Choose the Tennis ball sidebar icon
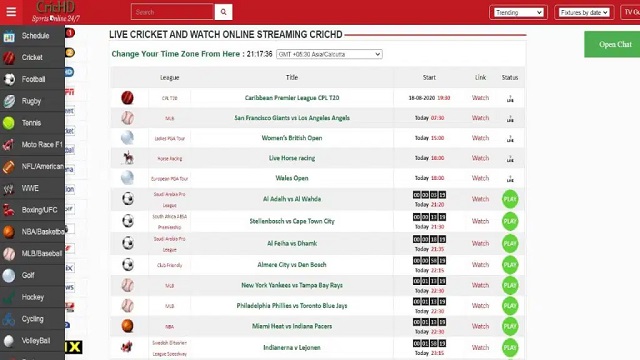This screenshot has height=360, width=640. pos(9,123)
